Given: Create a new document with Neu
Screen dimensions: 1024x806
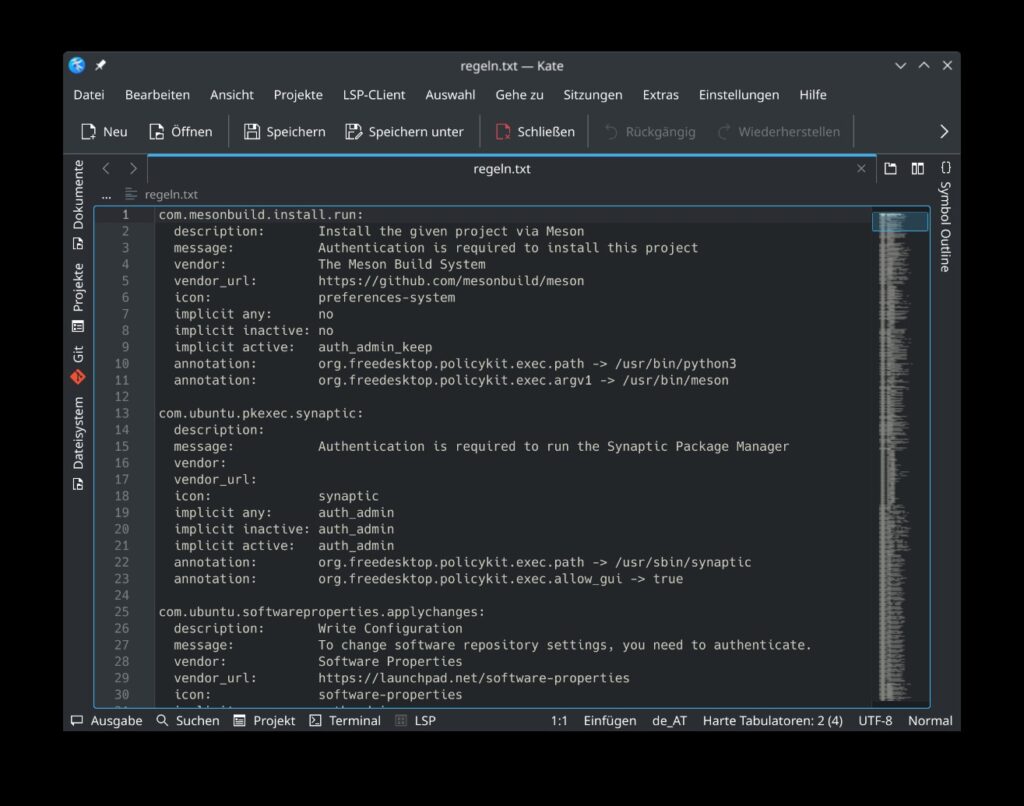Looking at the screenshot, I should click(104, 132).
